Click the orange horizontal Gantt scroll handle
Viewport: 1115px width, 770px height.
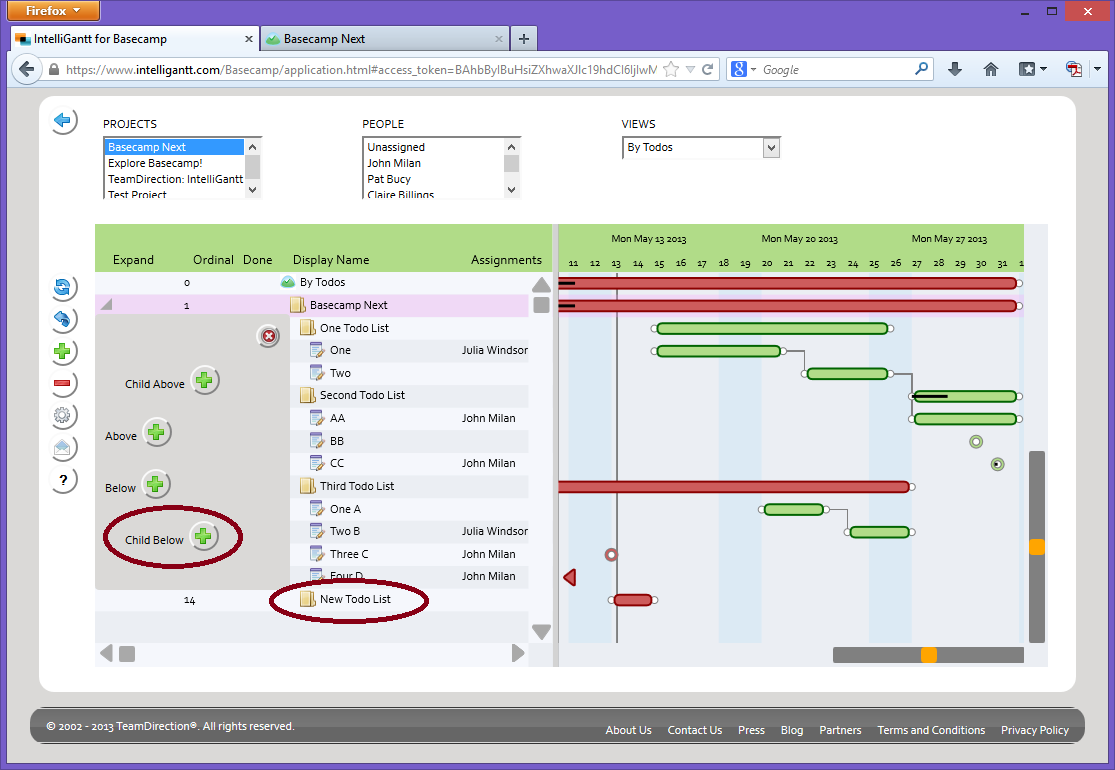(929, 655)
